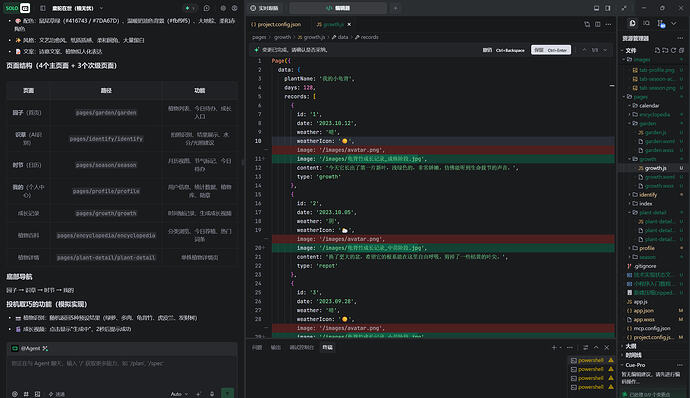
Task: Open the source control icon in the sidebar
Action: pos(661,23)
